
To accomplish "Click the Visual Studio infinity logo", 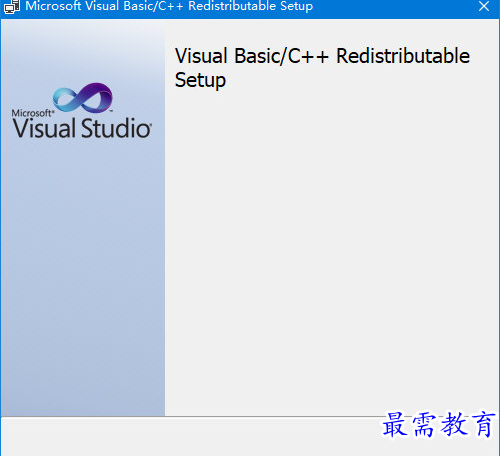I will pos(83,97).
